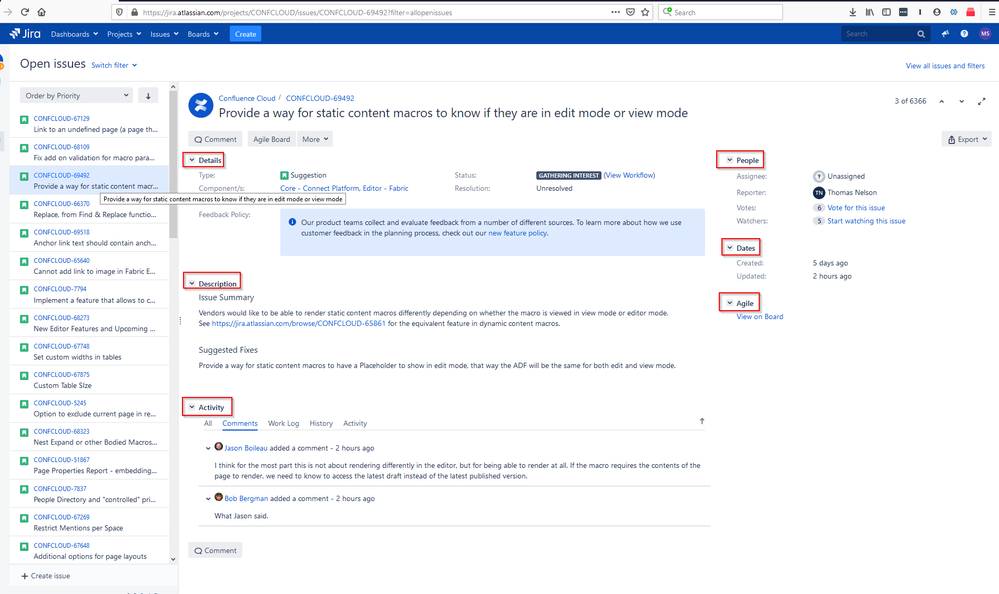Image resolution: width=999 pixels, height=594 pixels.
Task: Open View Workflow link
Action: [629, 175]
